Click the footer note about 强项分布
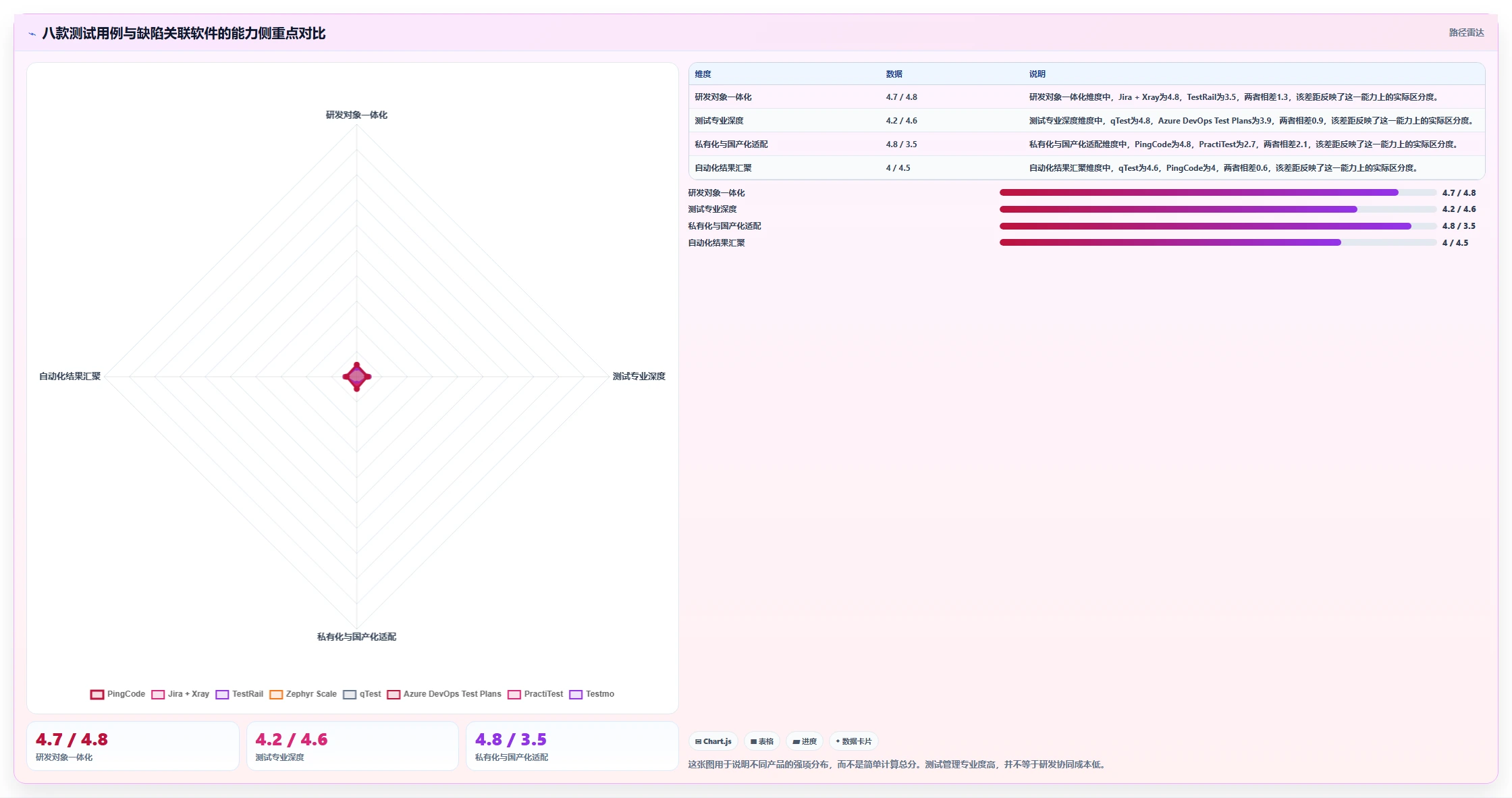Image resolution: width=1512 pixels, height=798 pixels. pos(898,764)
